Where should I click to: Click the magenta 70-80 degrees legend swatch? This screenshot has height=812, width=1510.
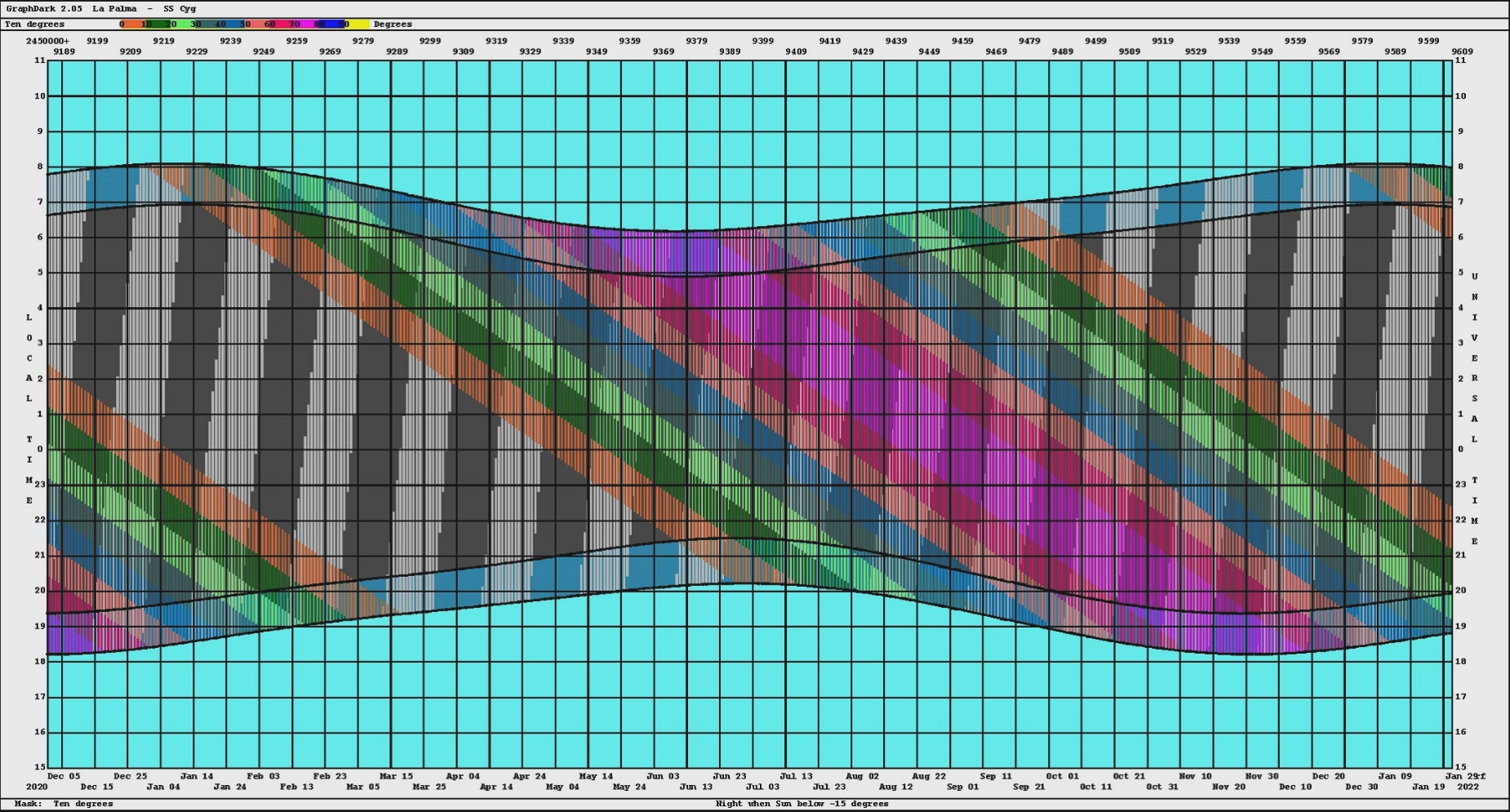tap(305, 24)
